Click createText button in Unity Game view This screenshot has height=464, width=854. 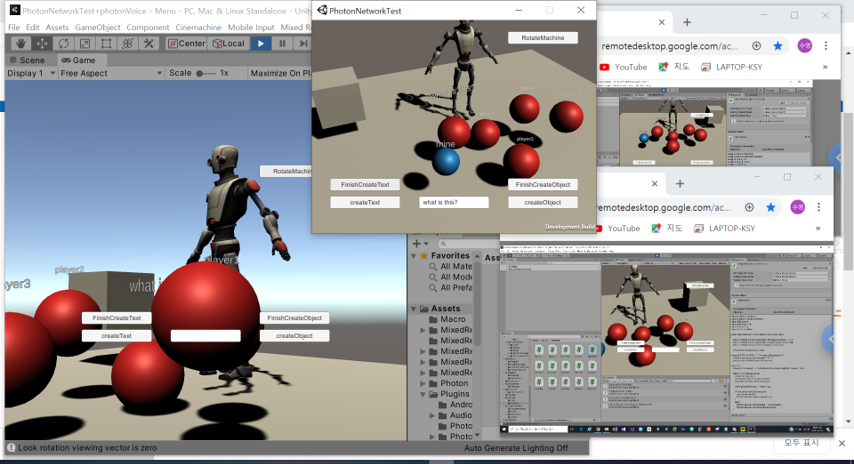click(x=117, y=335)
